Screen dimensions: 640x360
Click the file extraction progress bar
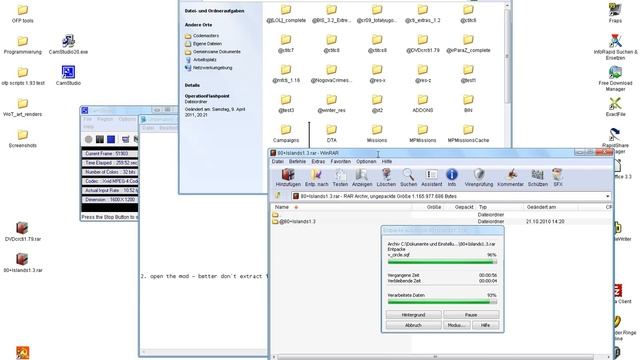[442, 262]
